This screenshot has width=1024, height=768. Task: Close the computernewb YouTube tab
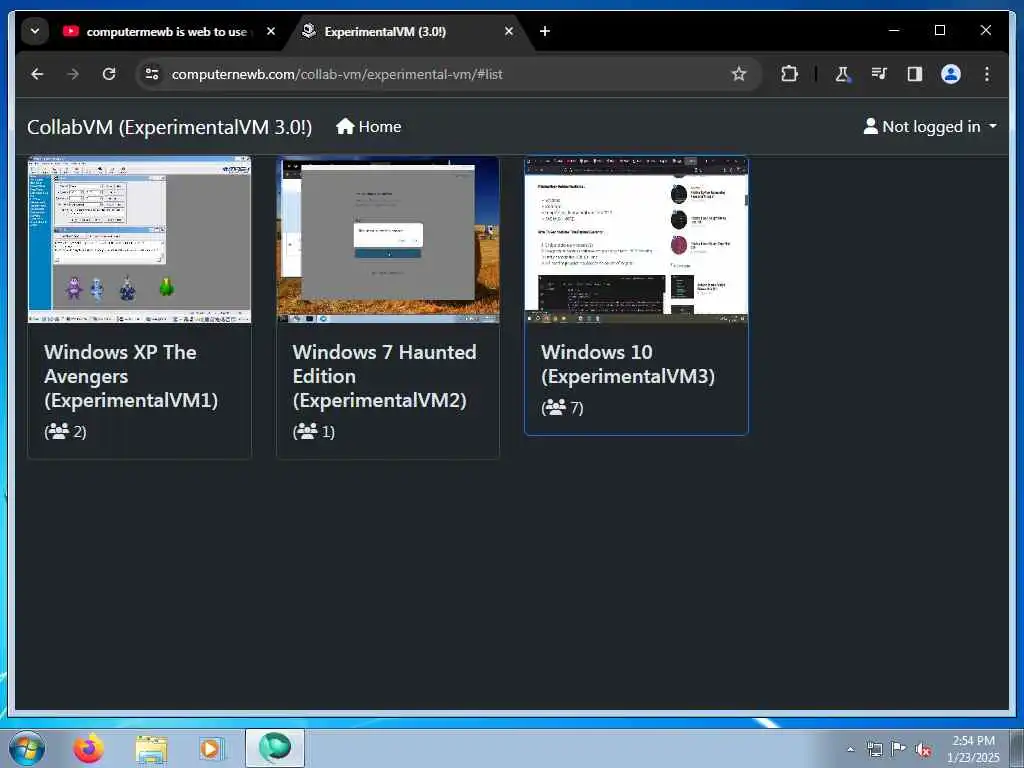(270, 31)
